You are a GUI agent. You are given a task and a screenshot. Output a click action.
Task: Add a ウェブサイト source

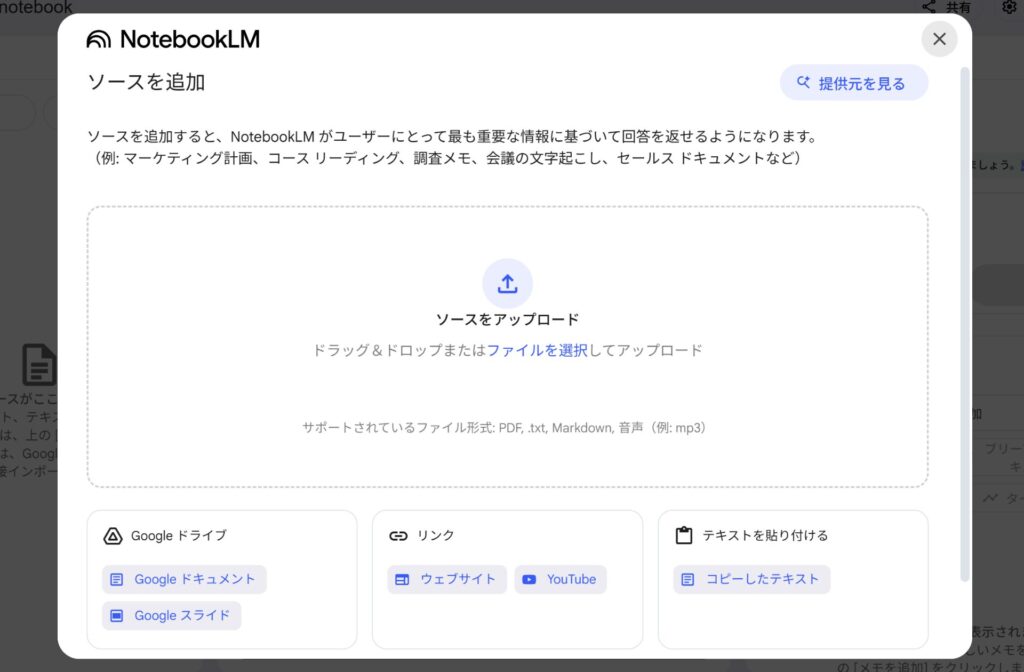coord(447,579)
